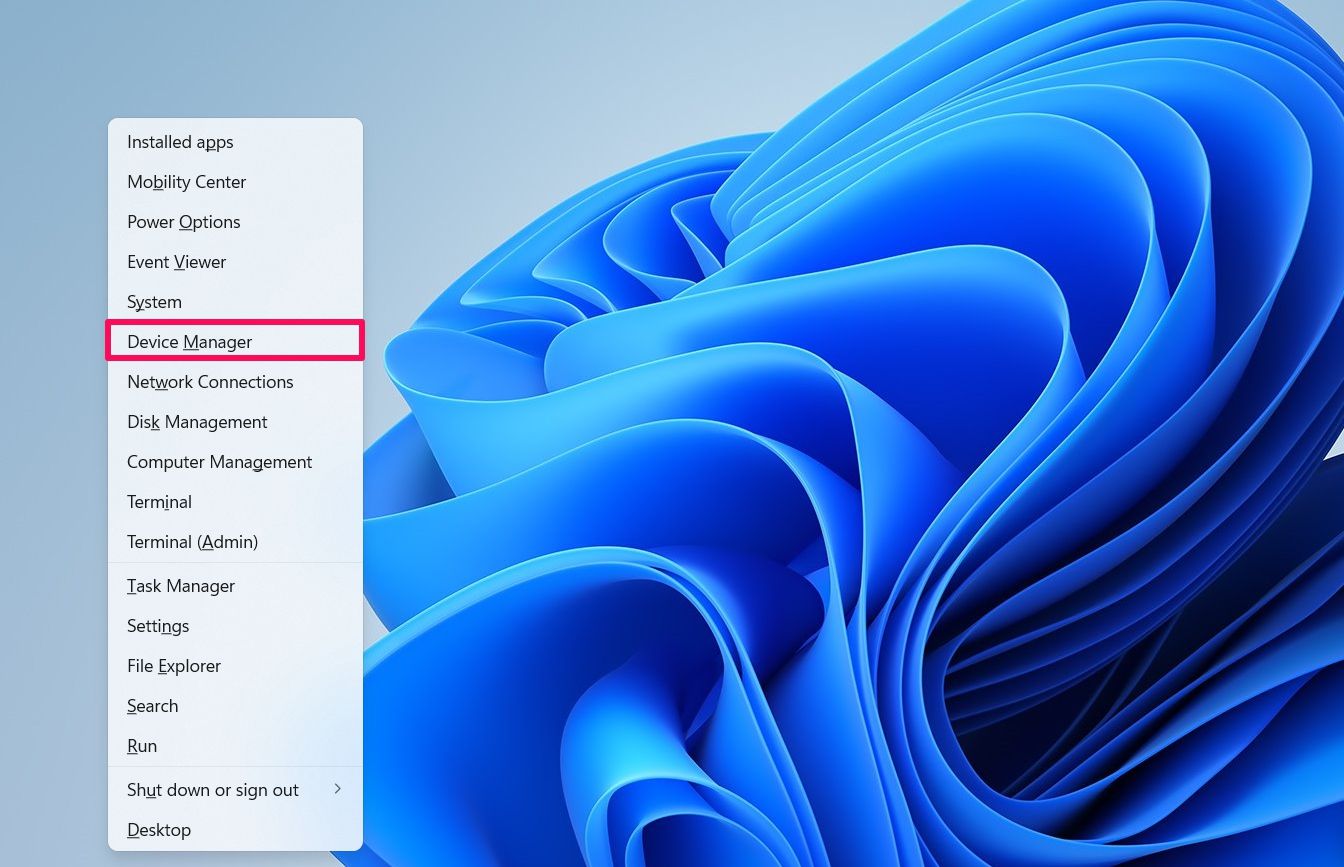The width and height of the screenshot is (1344, 867).
Task: Expand the Shut down or sign out submenu
Action: tap(337, 789)
